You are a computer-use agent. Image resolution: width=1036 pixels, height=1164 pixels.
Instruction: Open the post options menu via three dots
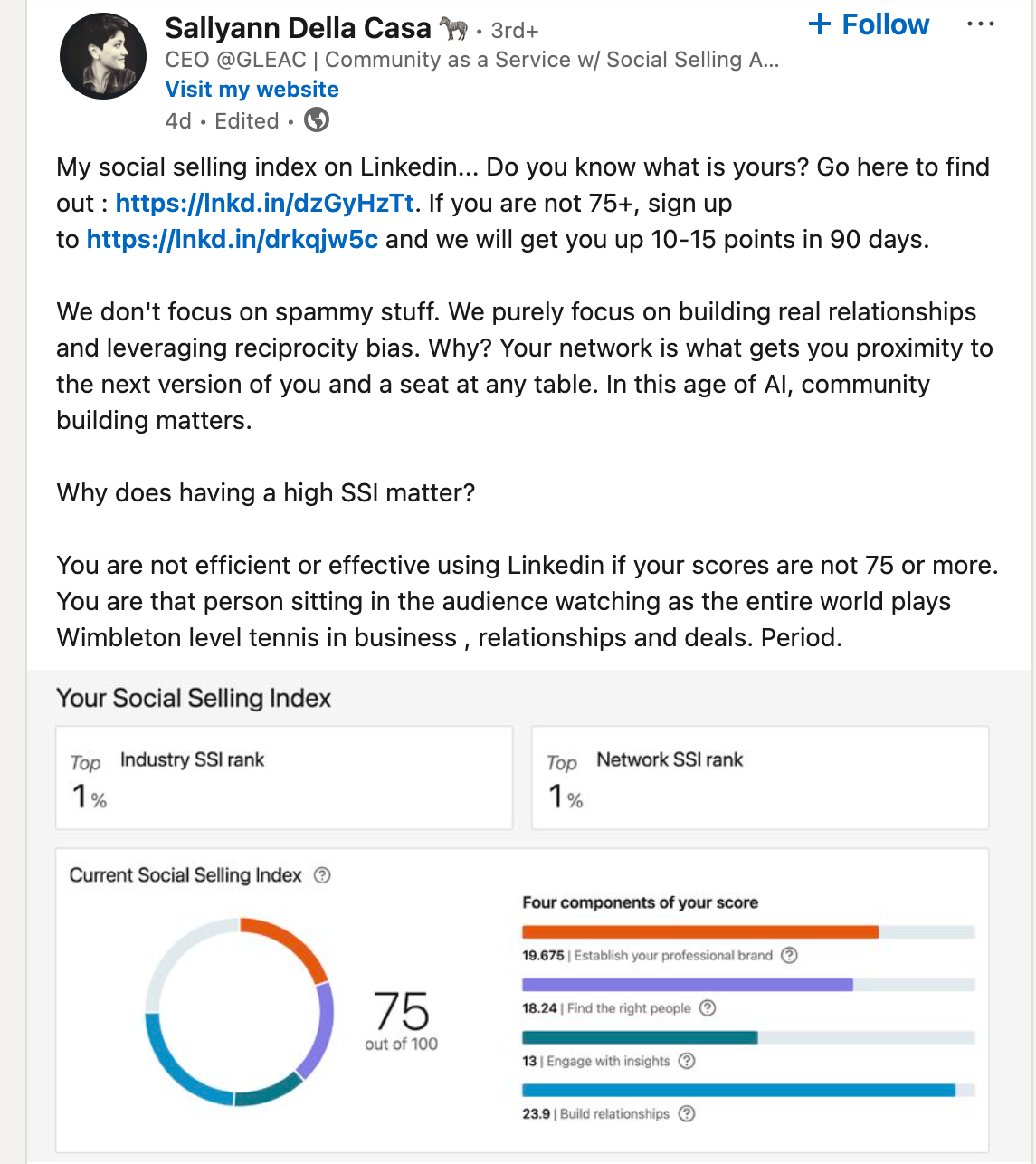point(981,24)
